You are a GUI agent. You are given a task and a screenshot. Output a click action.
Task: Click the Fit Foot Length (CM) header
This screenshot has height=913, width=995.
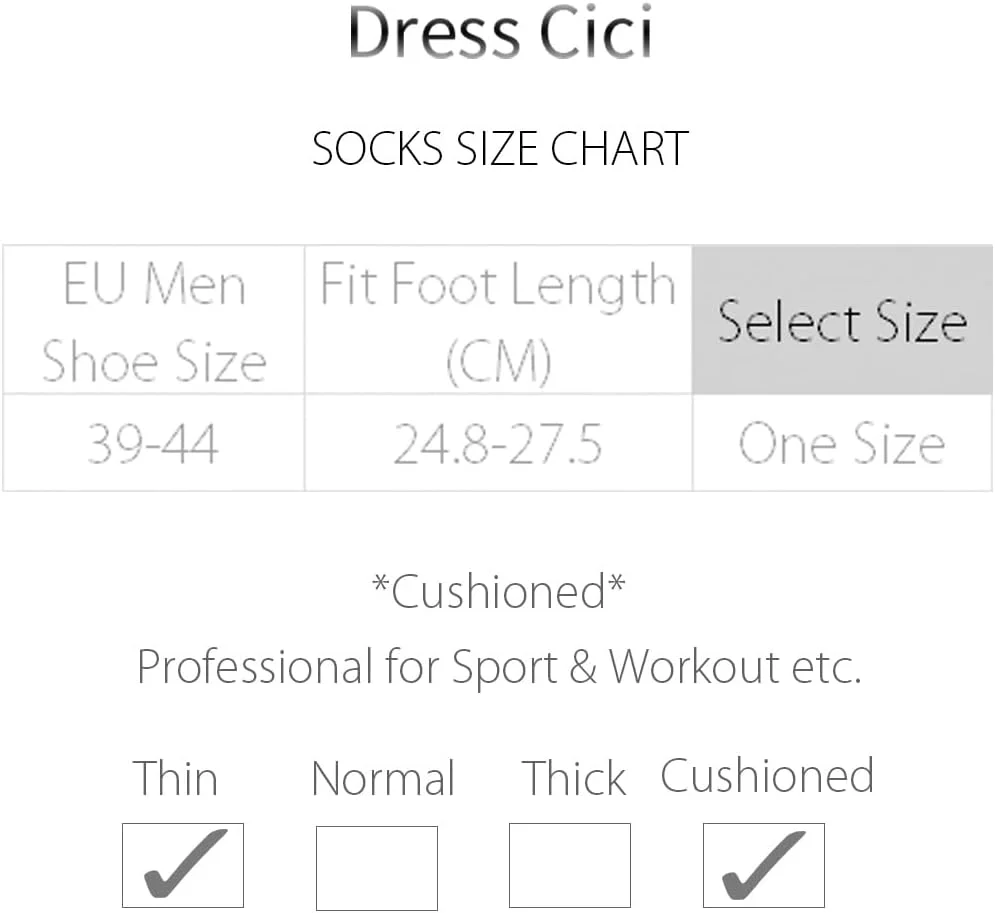(498, 322)
